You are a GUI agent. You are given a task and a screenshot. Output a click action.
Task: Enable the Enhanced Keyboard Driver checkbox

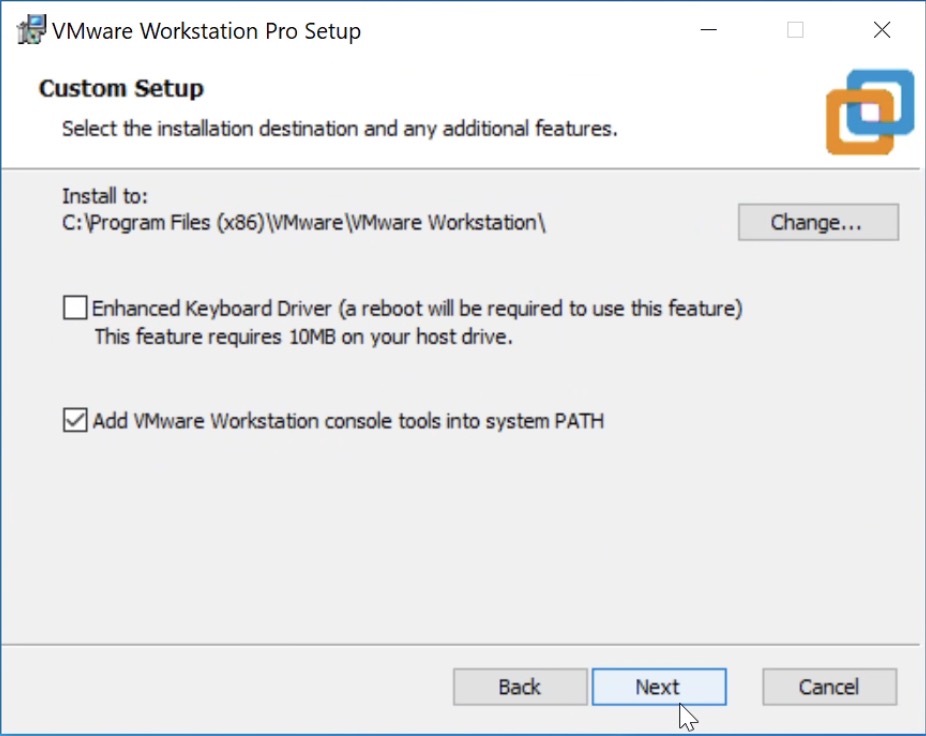click(x=75, y=308)
